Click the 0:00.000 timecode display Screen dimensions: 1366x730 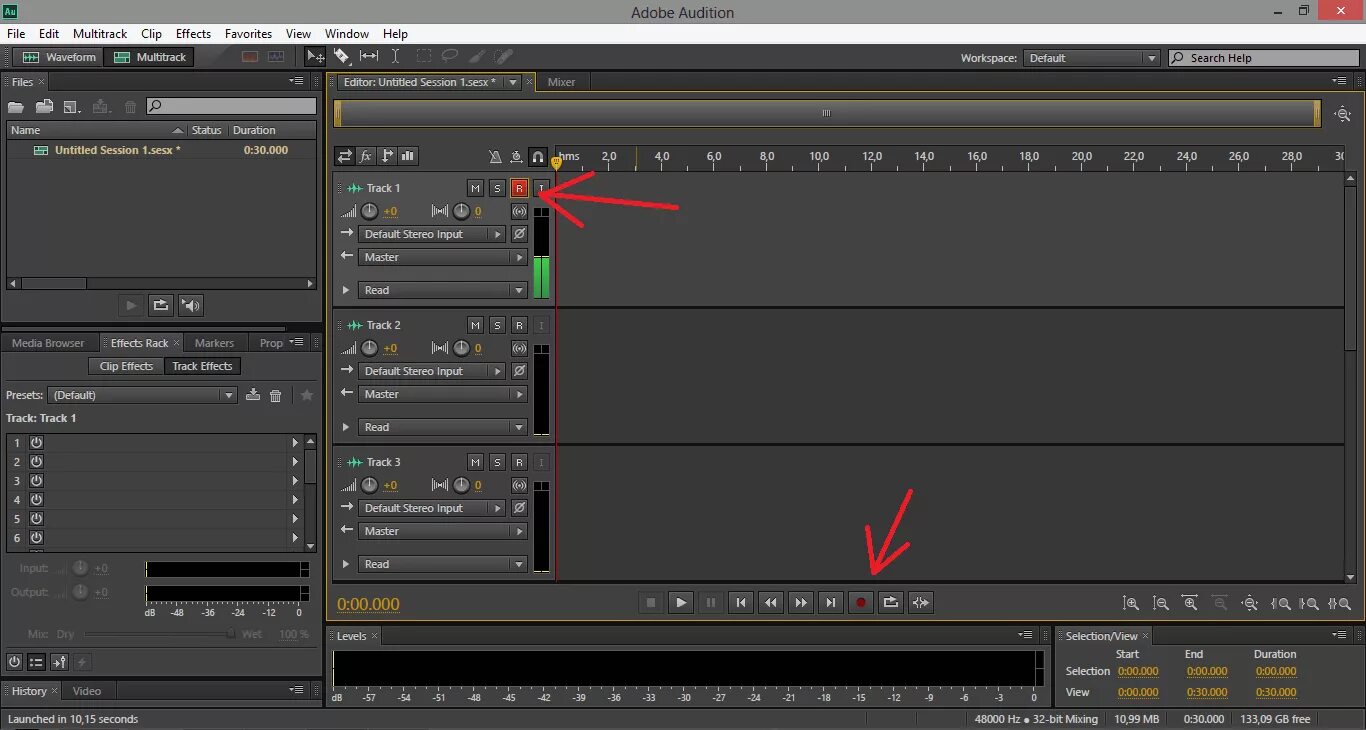click(368, 604)
